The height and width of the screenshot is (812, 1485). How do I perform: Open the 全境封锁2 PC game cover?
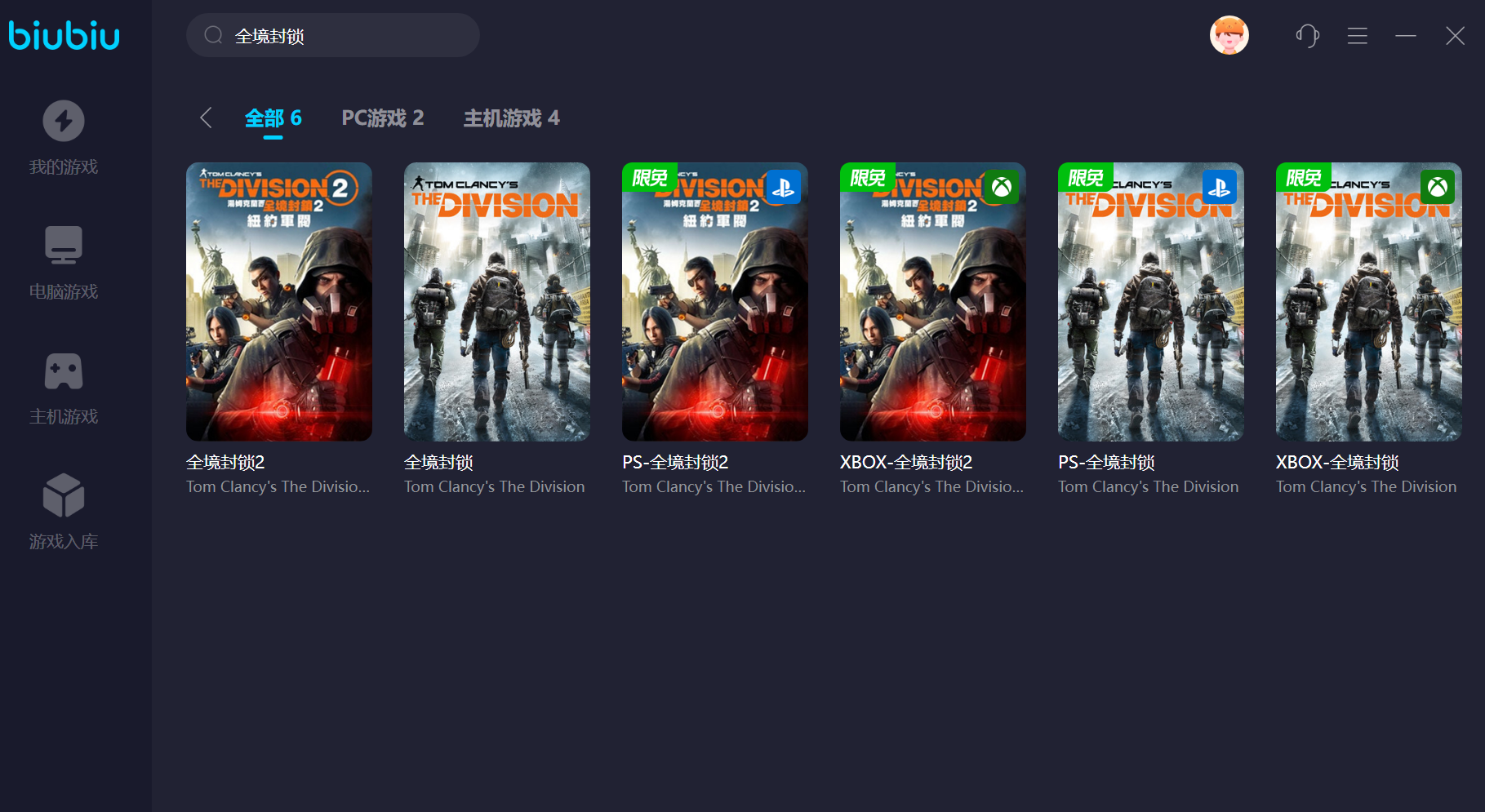click(x=279, y=302)
